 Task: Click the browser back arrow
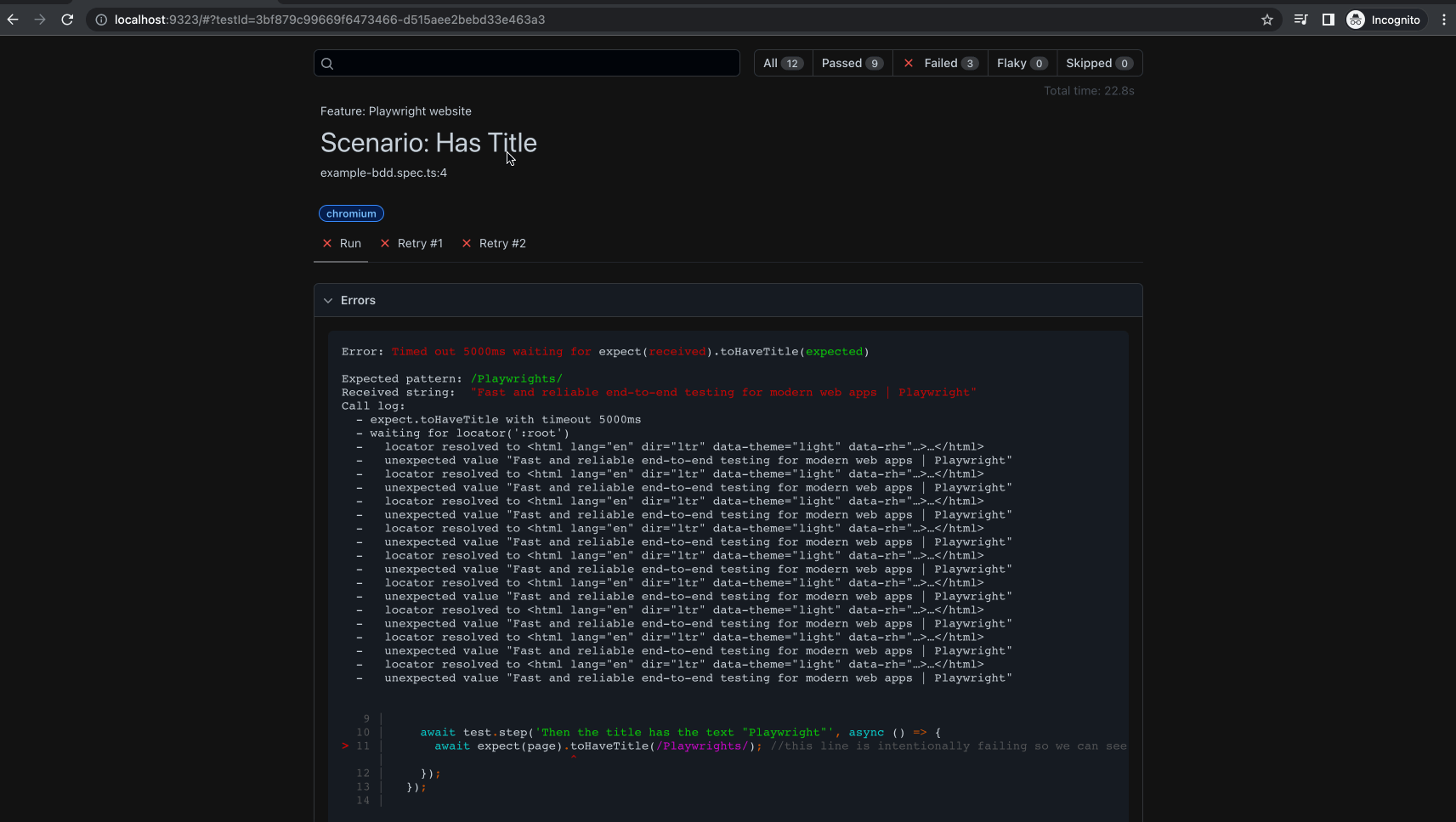tap(13, 20)
